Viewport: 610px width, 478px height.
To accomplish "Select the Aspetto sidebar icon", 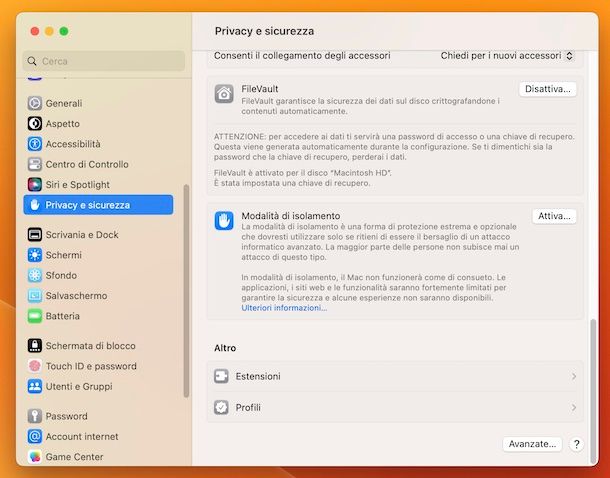I will [x=35, y=124].
